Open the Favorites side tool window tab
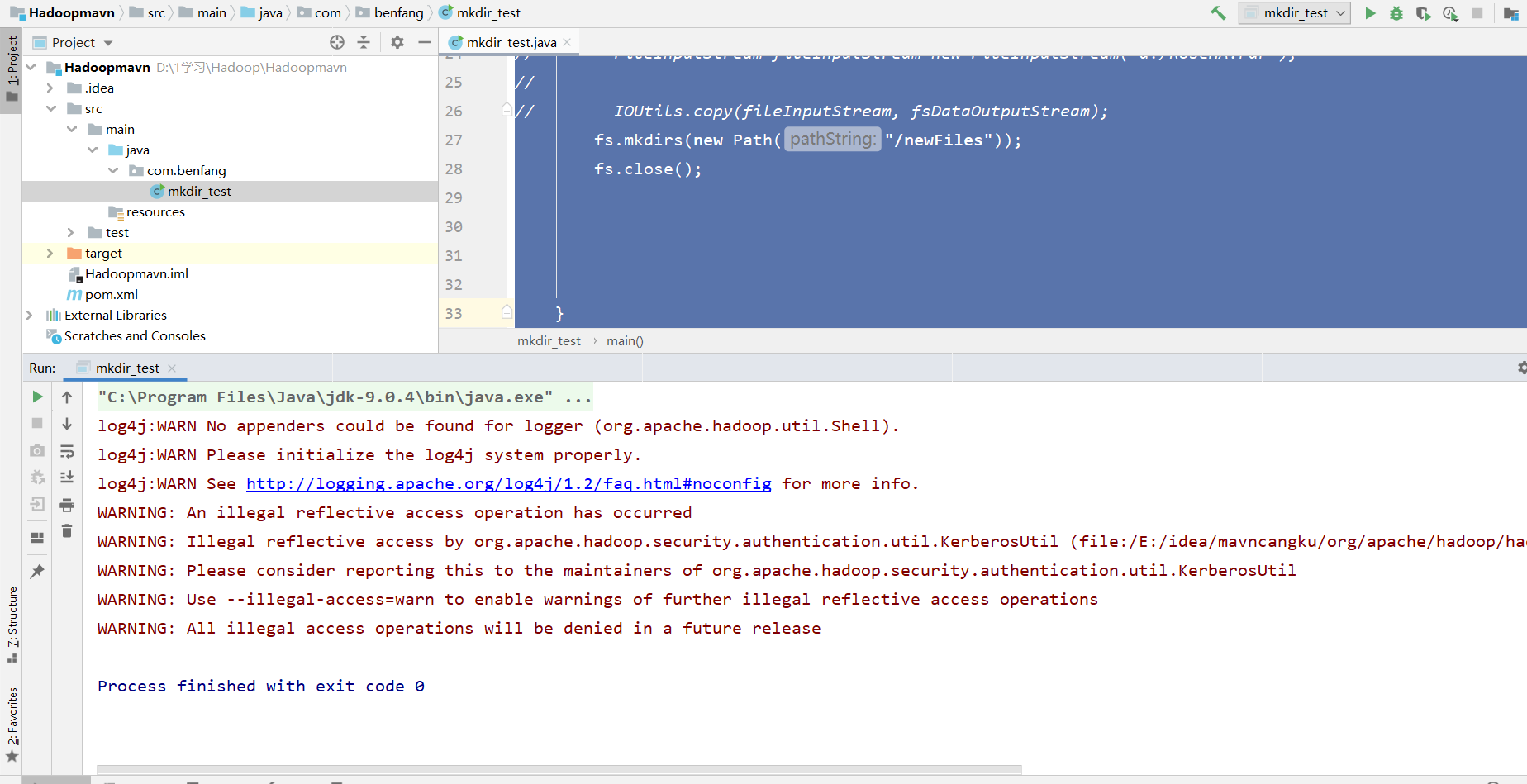The image size is (1527, 784). (12, 725)
